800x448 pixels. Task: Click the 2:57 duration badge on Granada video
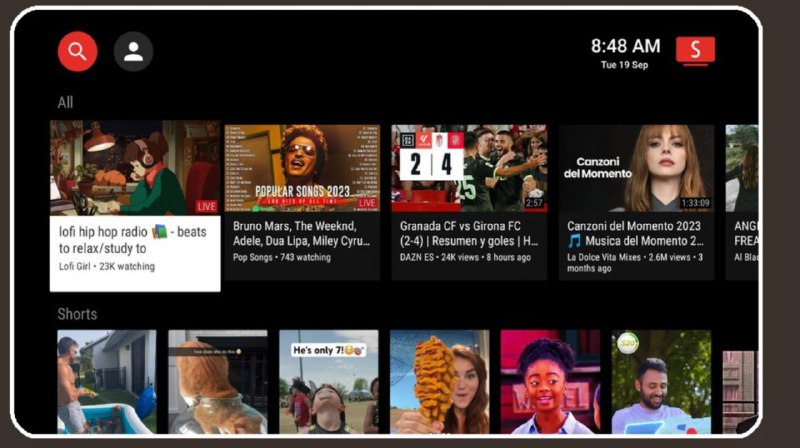tap(534, 203)
